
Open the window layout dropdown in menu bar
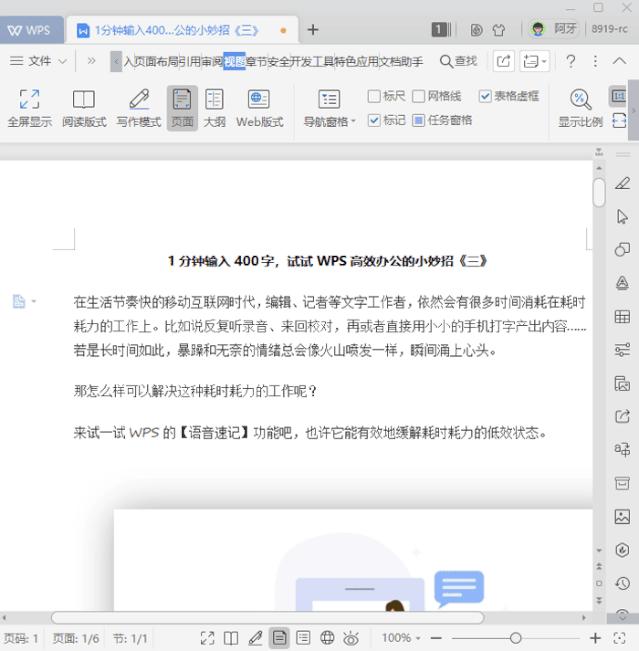coord(535,61)
